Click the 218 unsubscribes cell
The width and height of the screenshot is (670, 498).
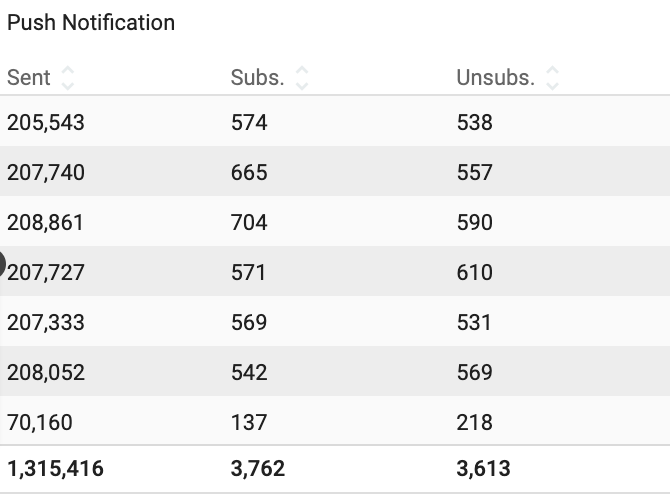pyautogui.click(x=475, y=423)
